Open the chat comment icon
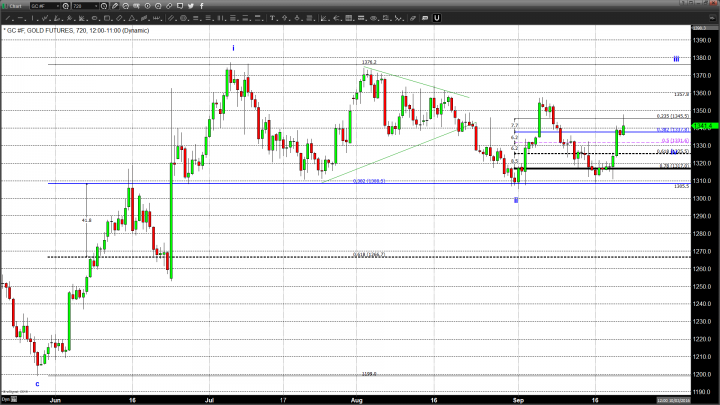Viewport: 720px width, 405px height. (x=180, y=6)
